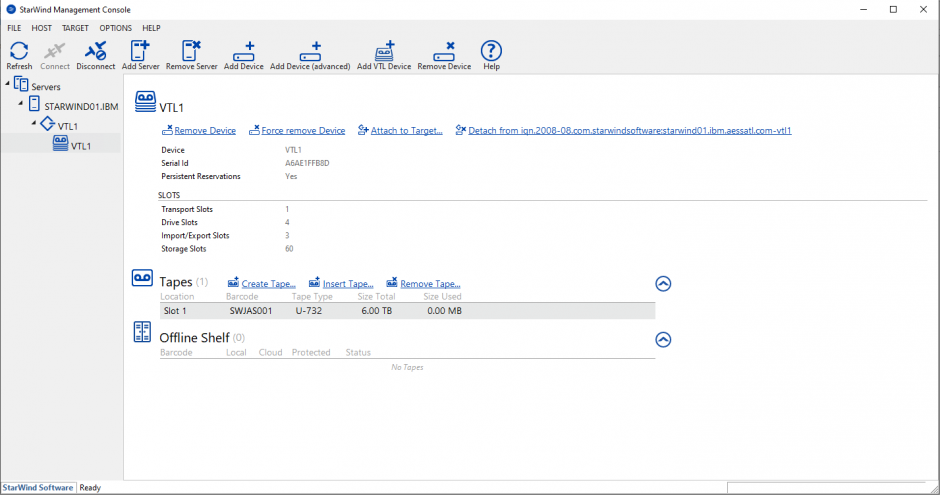Click the Location column header
This screenshot has height=495, width=940.
point(177,296)
